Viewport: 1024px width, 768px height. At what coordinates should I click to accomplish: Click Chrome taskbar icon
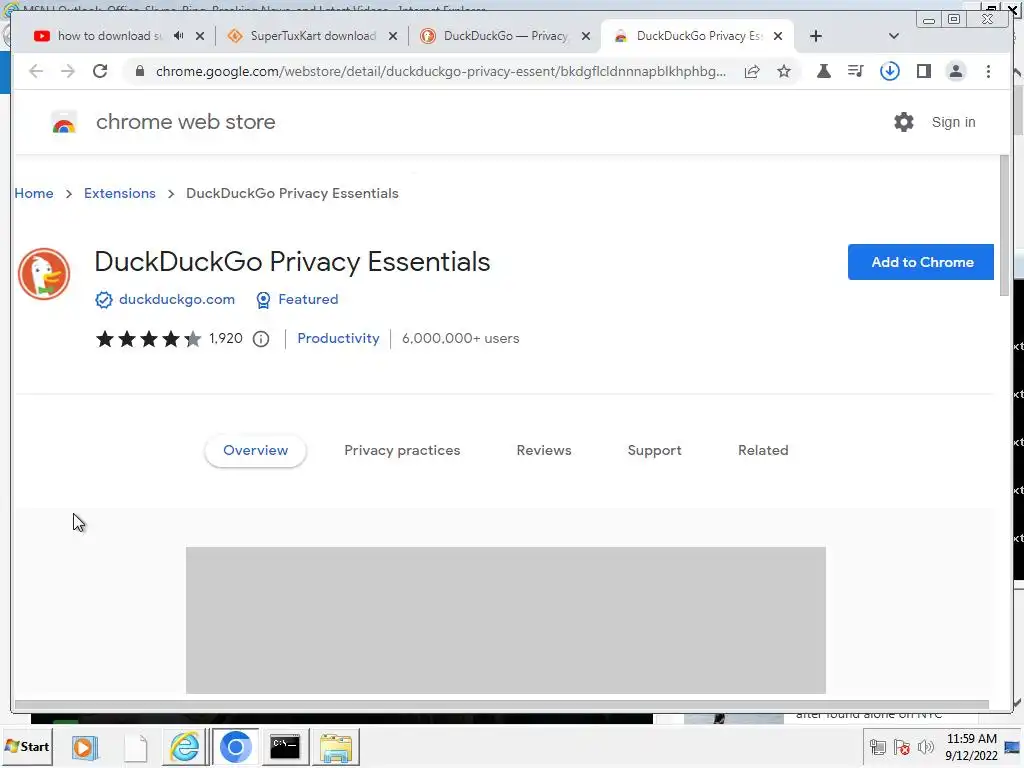[x=235, y=746]
